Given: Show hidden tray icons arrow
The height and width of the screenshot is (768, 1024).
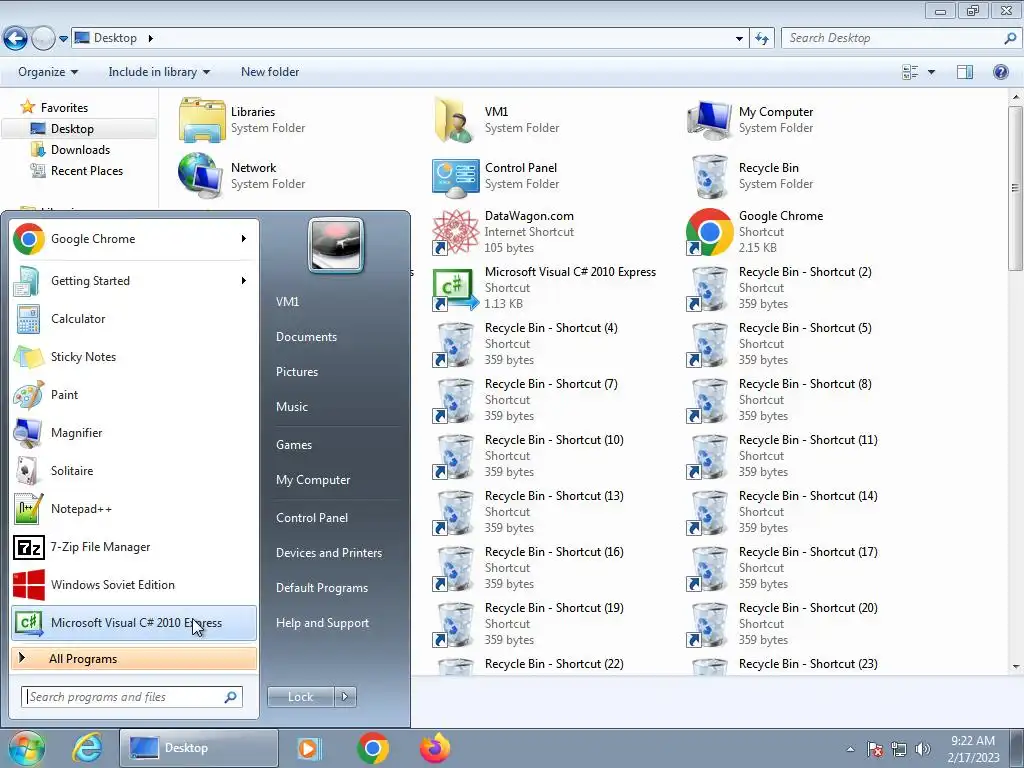Looking at the screenshot, I should (x=850, y=749).
